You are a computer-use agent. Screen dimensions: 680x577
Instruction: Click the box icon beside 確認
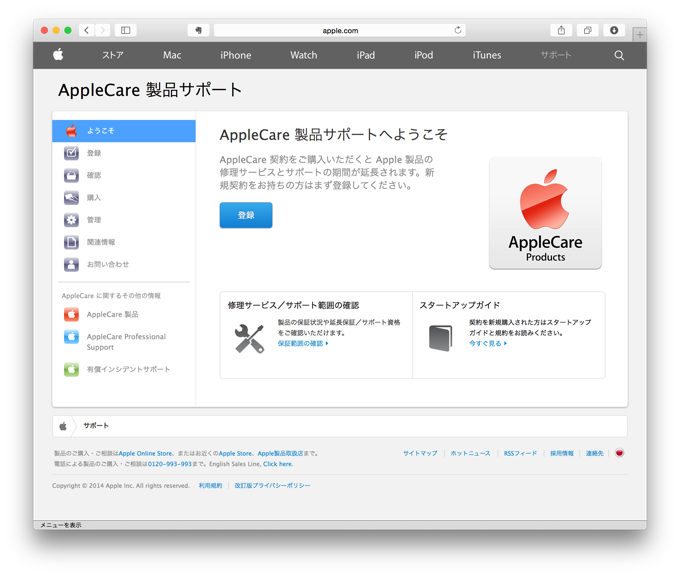pos(72,175)
